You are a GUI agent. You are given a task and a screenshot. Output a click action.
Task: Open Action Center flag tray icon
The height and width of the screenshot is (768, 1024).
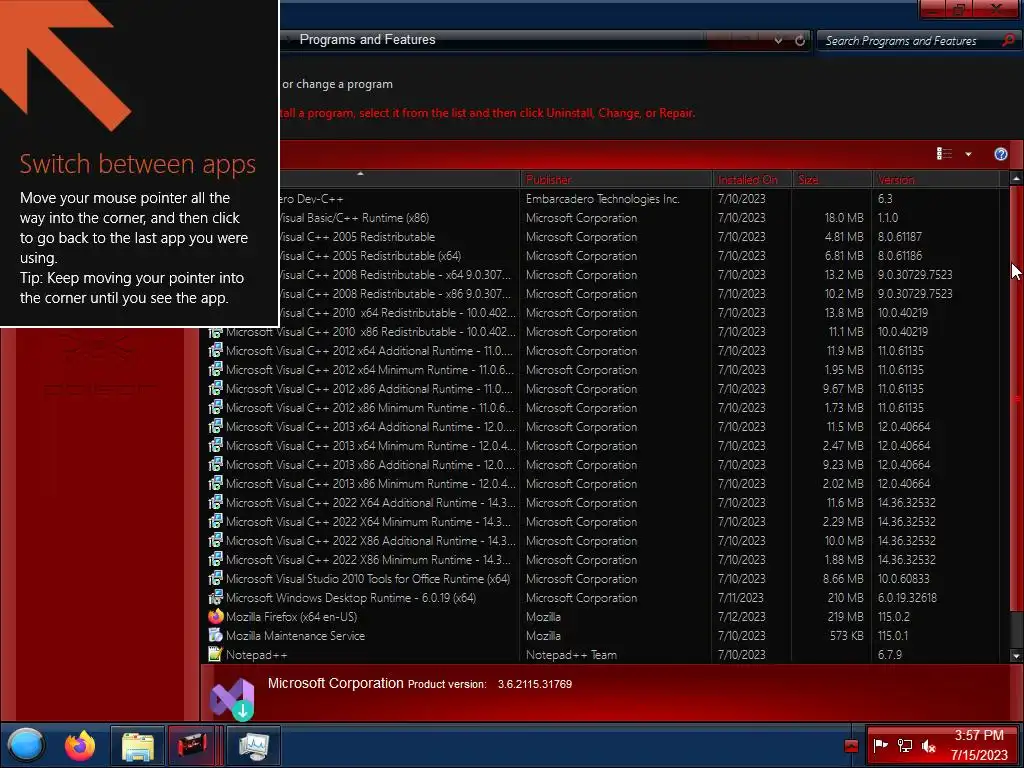click(x=880, y=745)
